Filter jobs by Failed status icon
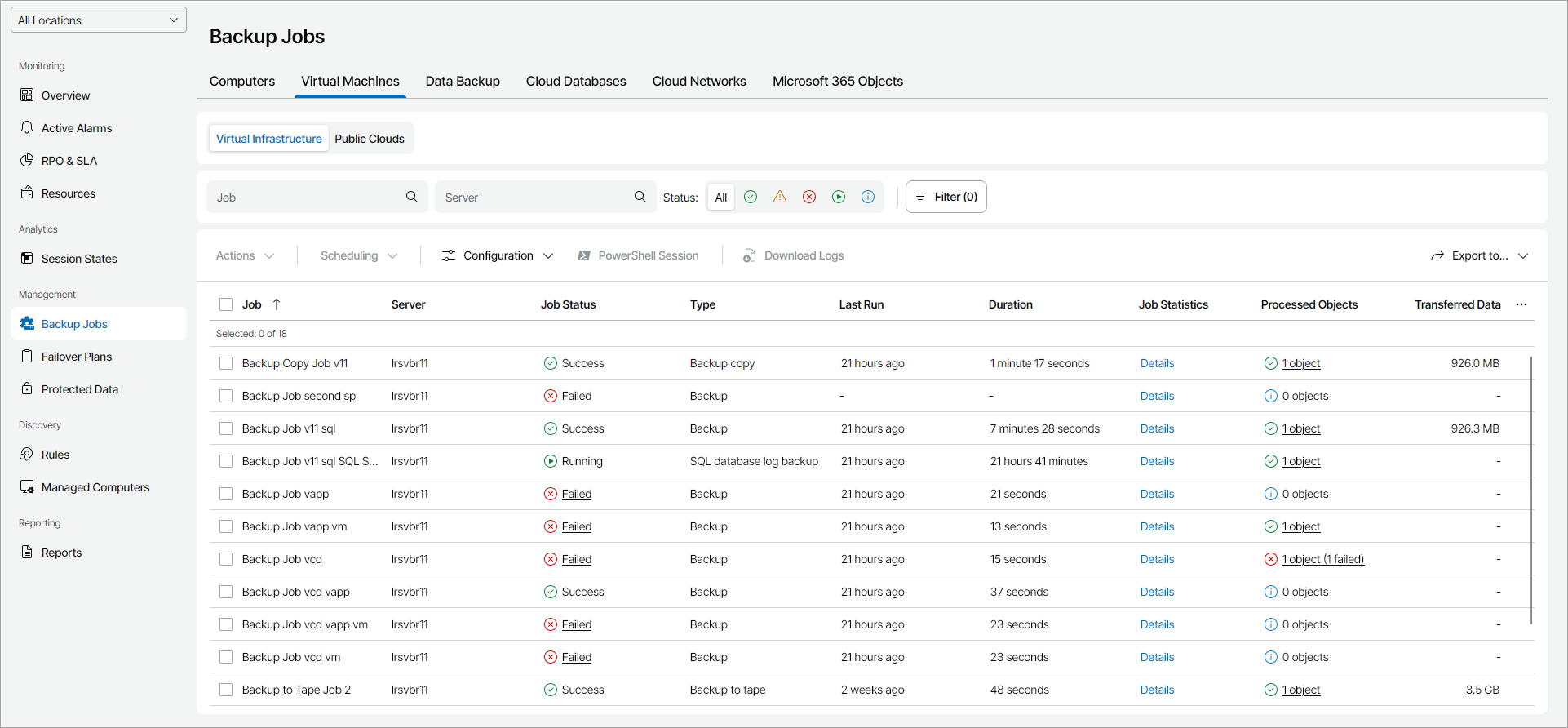1568x728 pixels. tap(809, 197)
